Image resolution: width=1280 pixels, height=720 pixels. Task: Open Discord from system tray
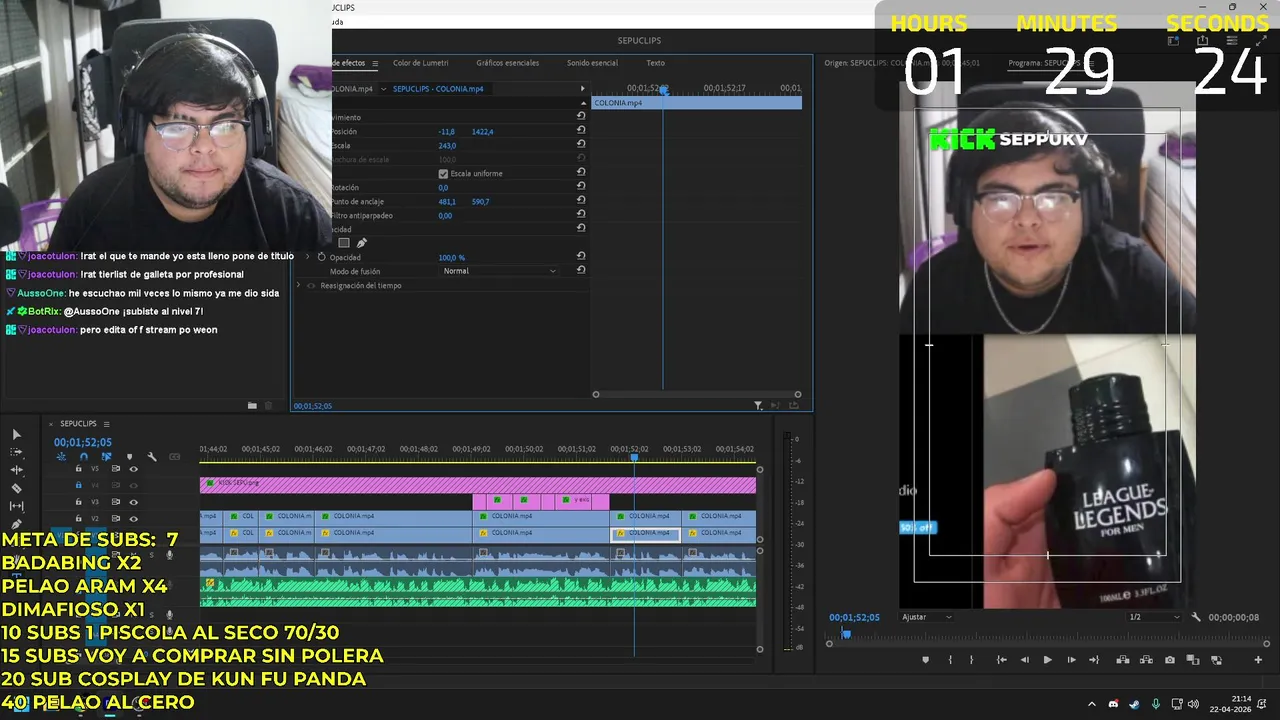point(1113,704)
